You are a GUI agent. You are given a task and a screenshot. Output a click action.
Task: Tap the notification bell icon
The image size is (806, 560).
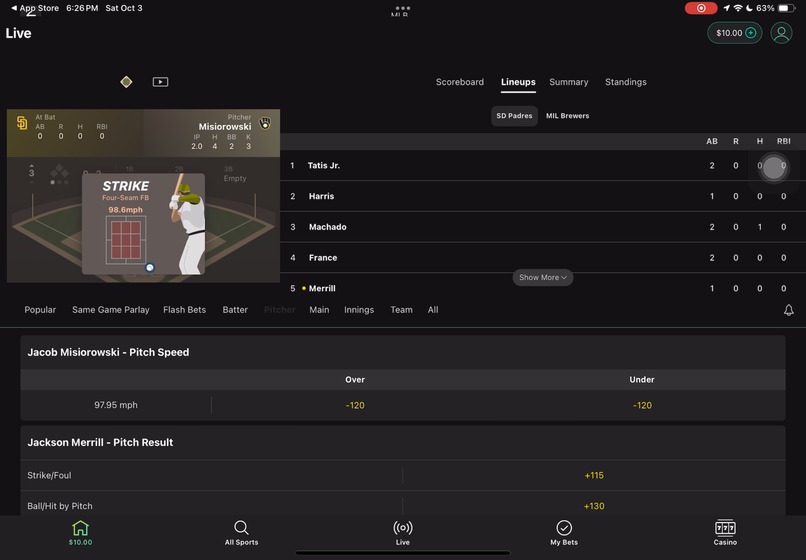789,310
